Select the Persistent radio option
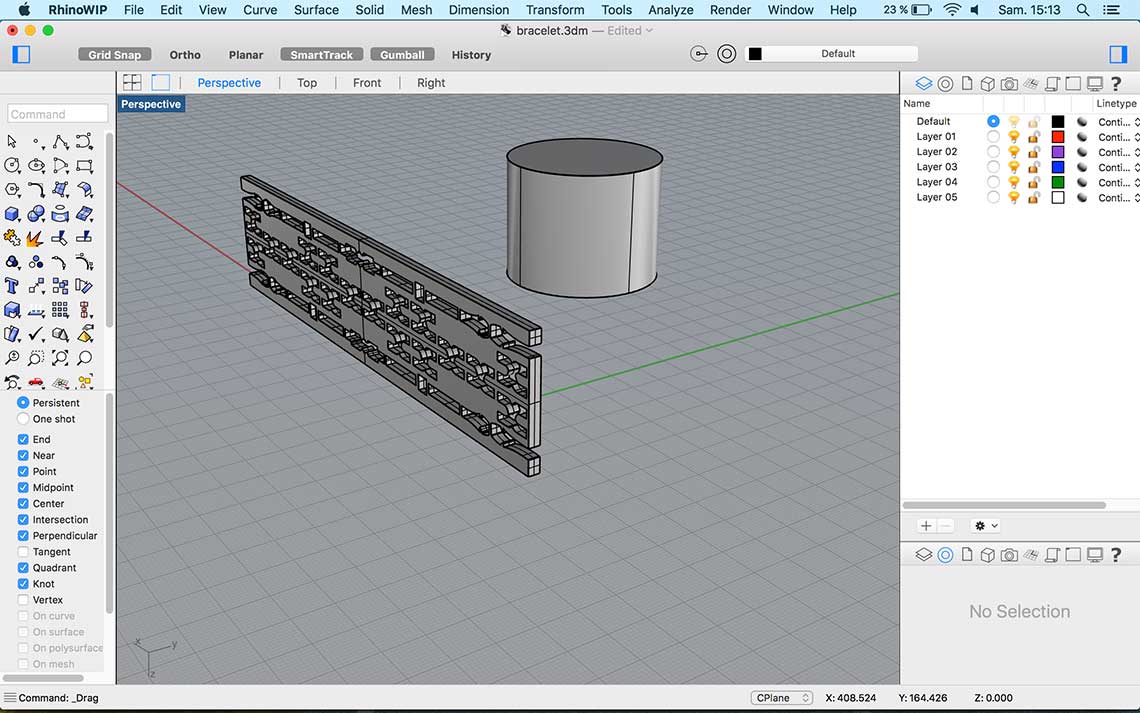This screenshot has width=1140, height=713. click(23, 403)
